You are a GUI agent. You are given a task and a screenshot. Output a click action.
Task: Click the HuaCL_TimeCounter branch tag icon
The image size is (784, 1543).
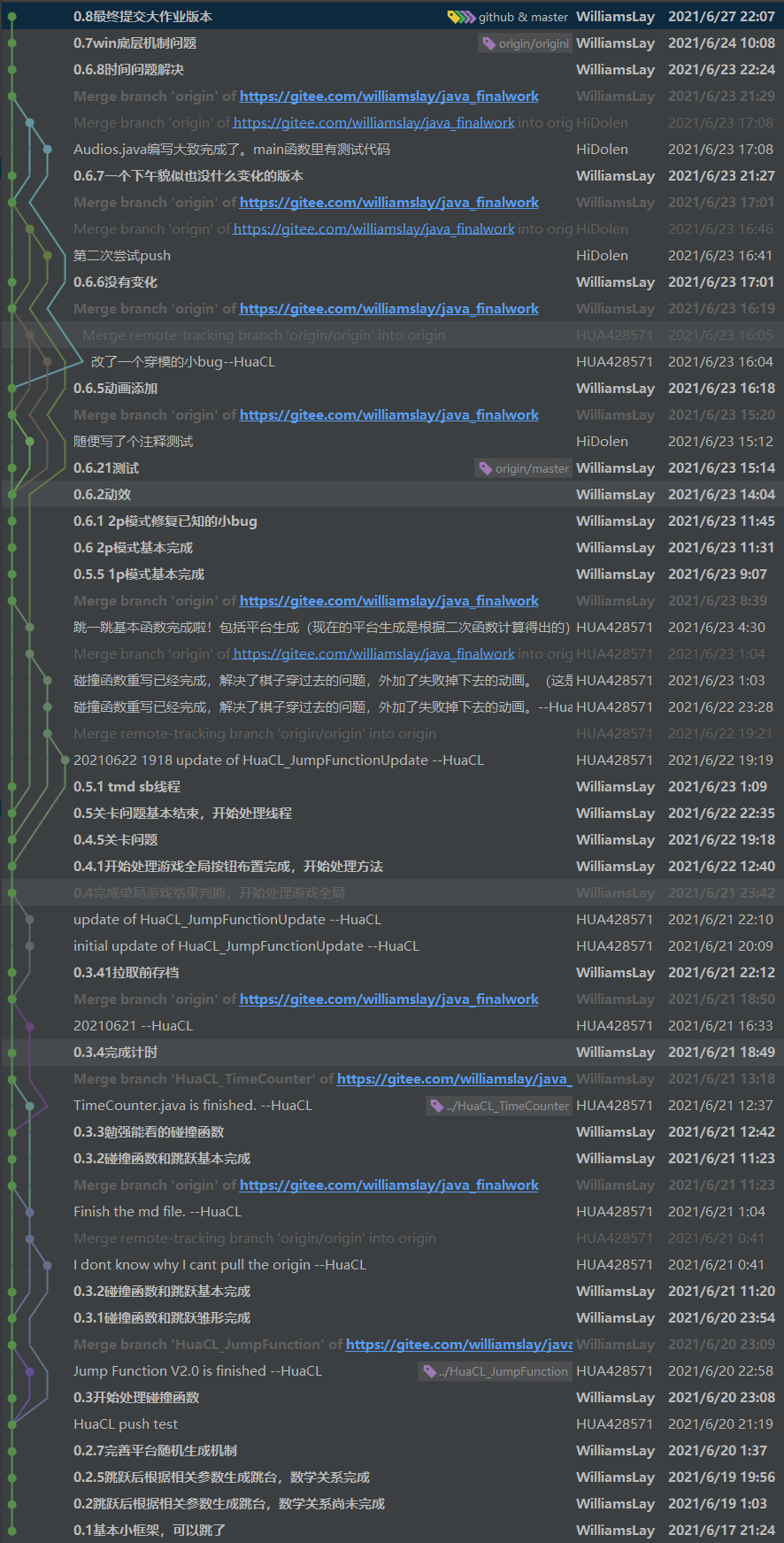tap(436, 1106)
